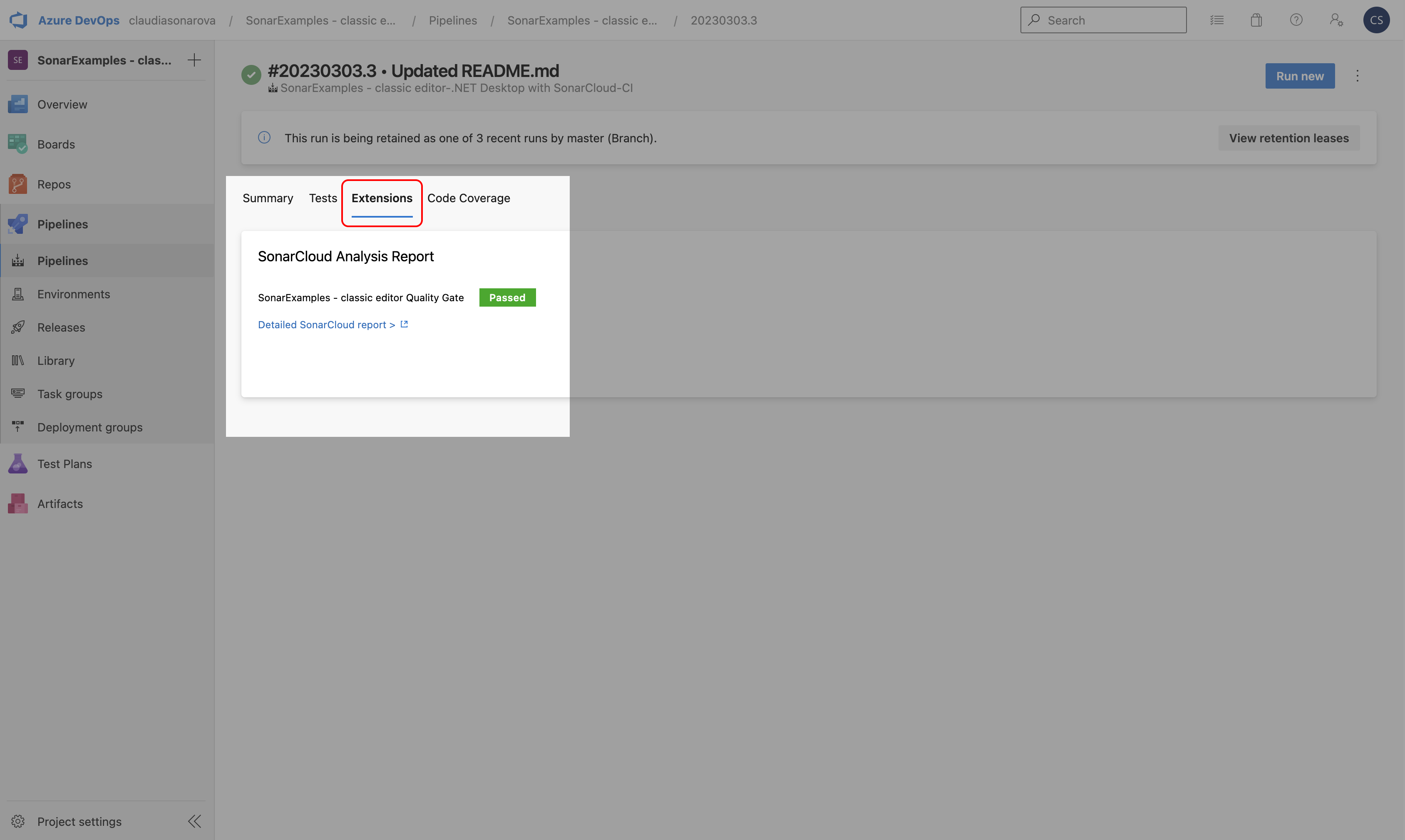Click the SonarExamples project name in sidebar
Viewport: 1405px width, 840px height.
pos(104,60)
